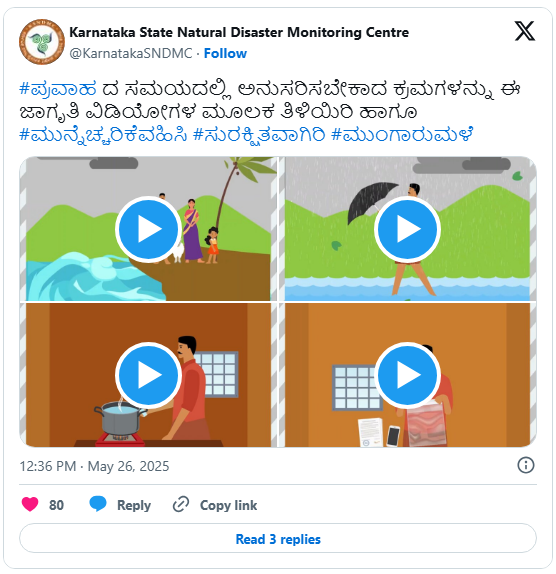
Task: Play the umbrella man walking video
Action: coord(407,229)
